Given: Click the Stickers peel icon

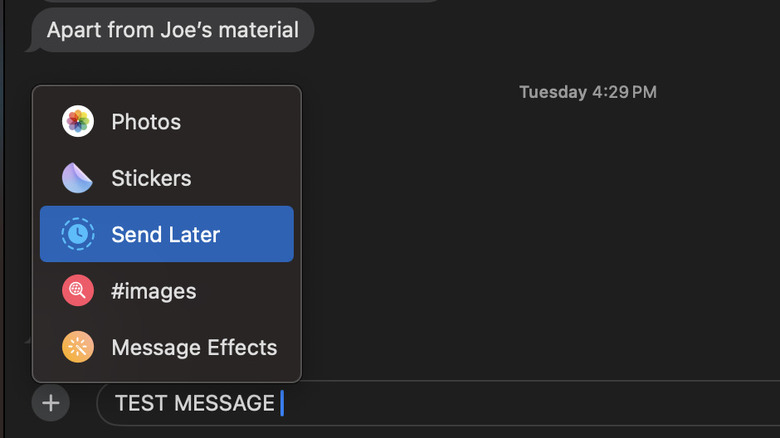Looking at the screenshot, I should 77,178.
